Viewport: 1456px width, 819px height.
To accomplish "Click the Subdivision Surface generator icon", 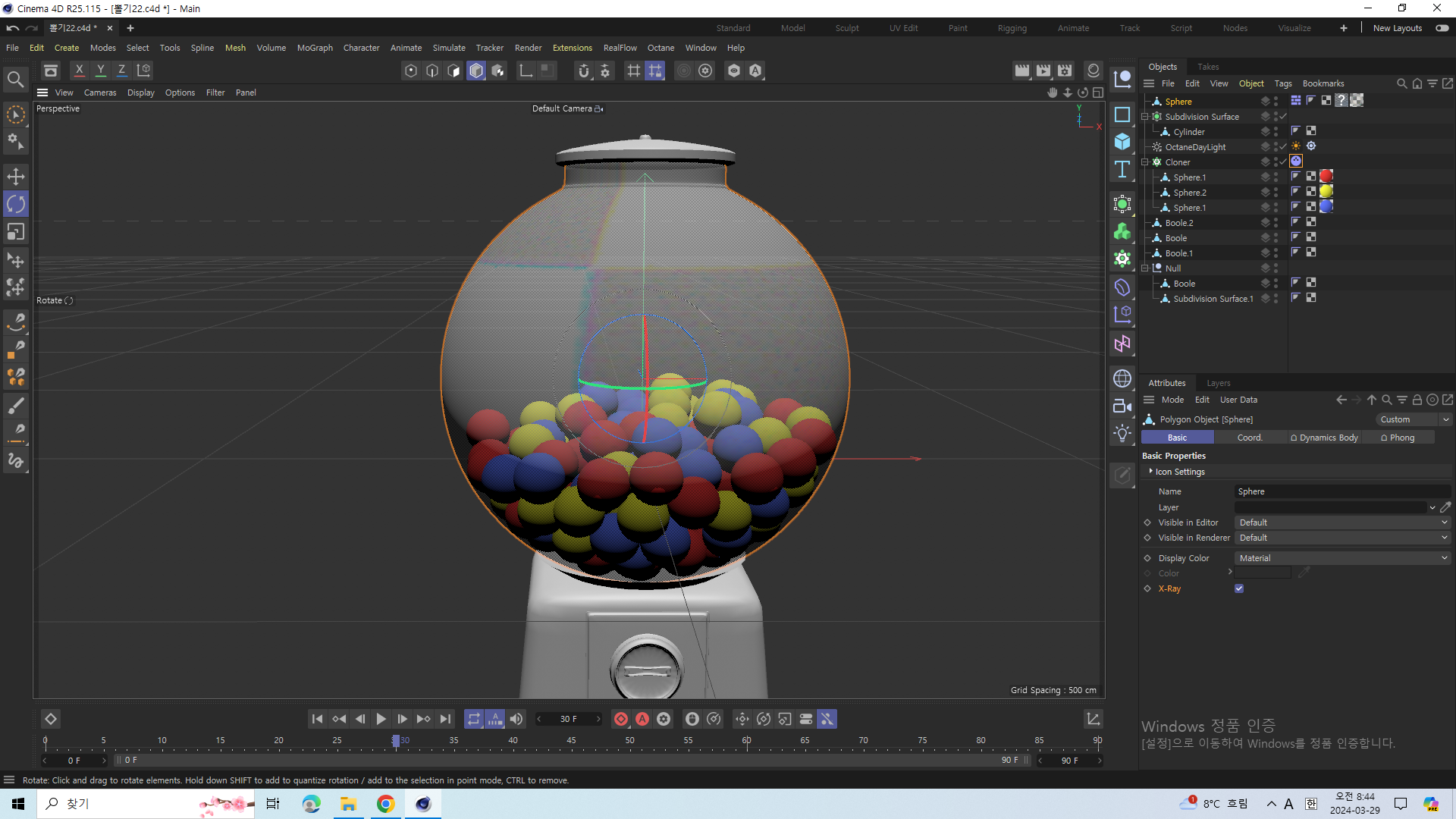I will coord(1122,204).
